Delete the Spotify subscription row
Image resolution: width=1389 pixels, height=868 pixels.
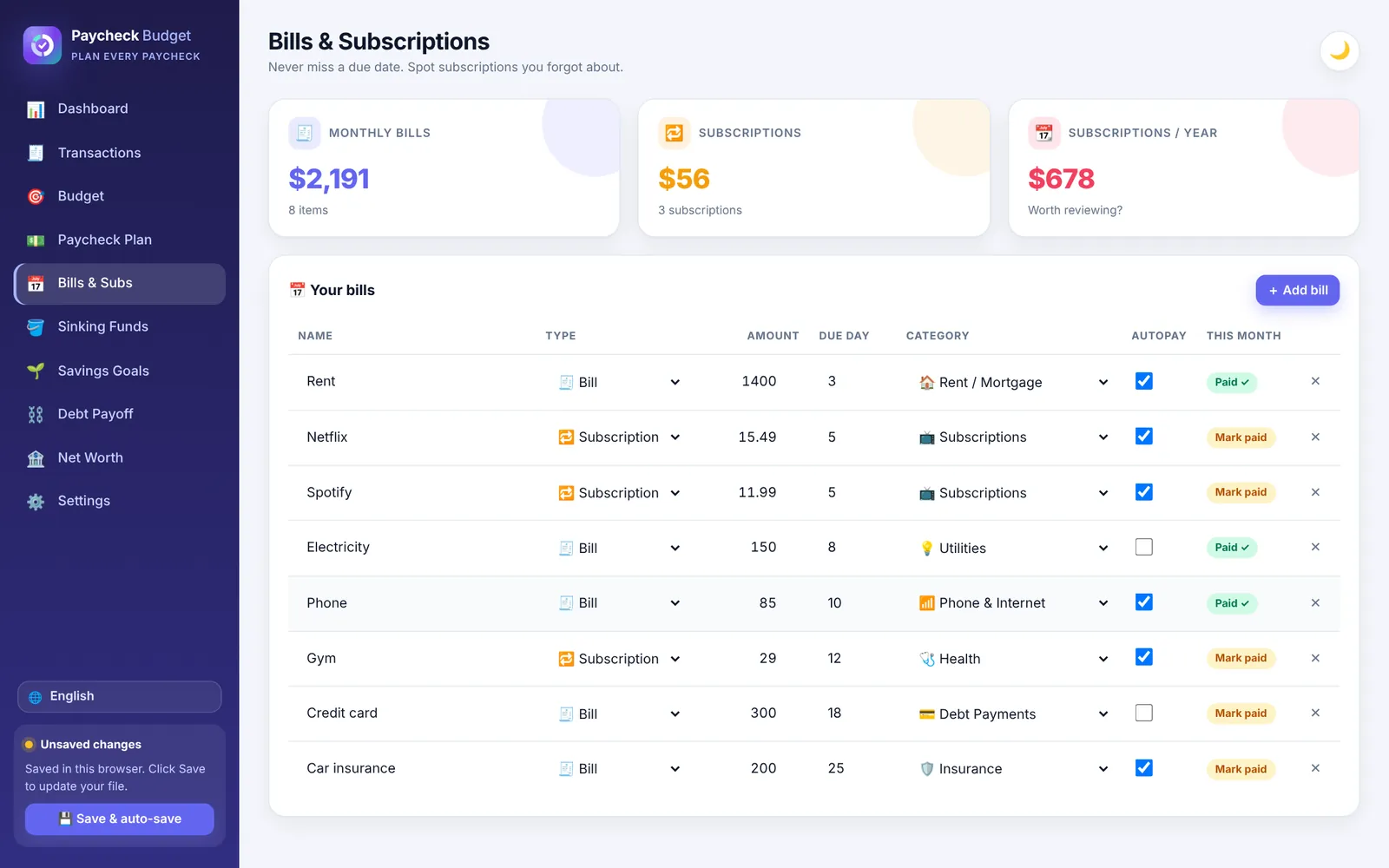[x=1315, y=492]
